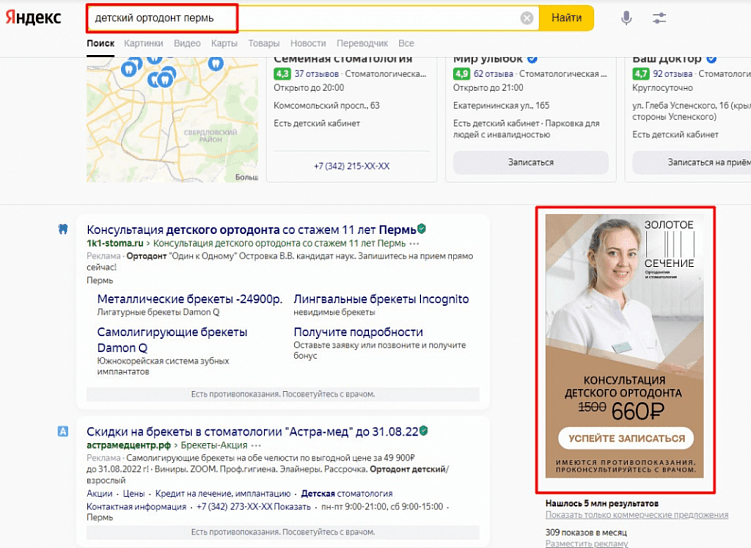Click verified badge next to Ваш Доктор

point(711,59)
